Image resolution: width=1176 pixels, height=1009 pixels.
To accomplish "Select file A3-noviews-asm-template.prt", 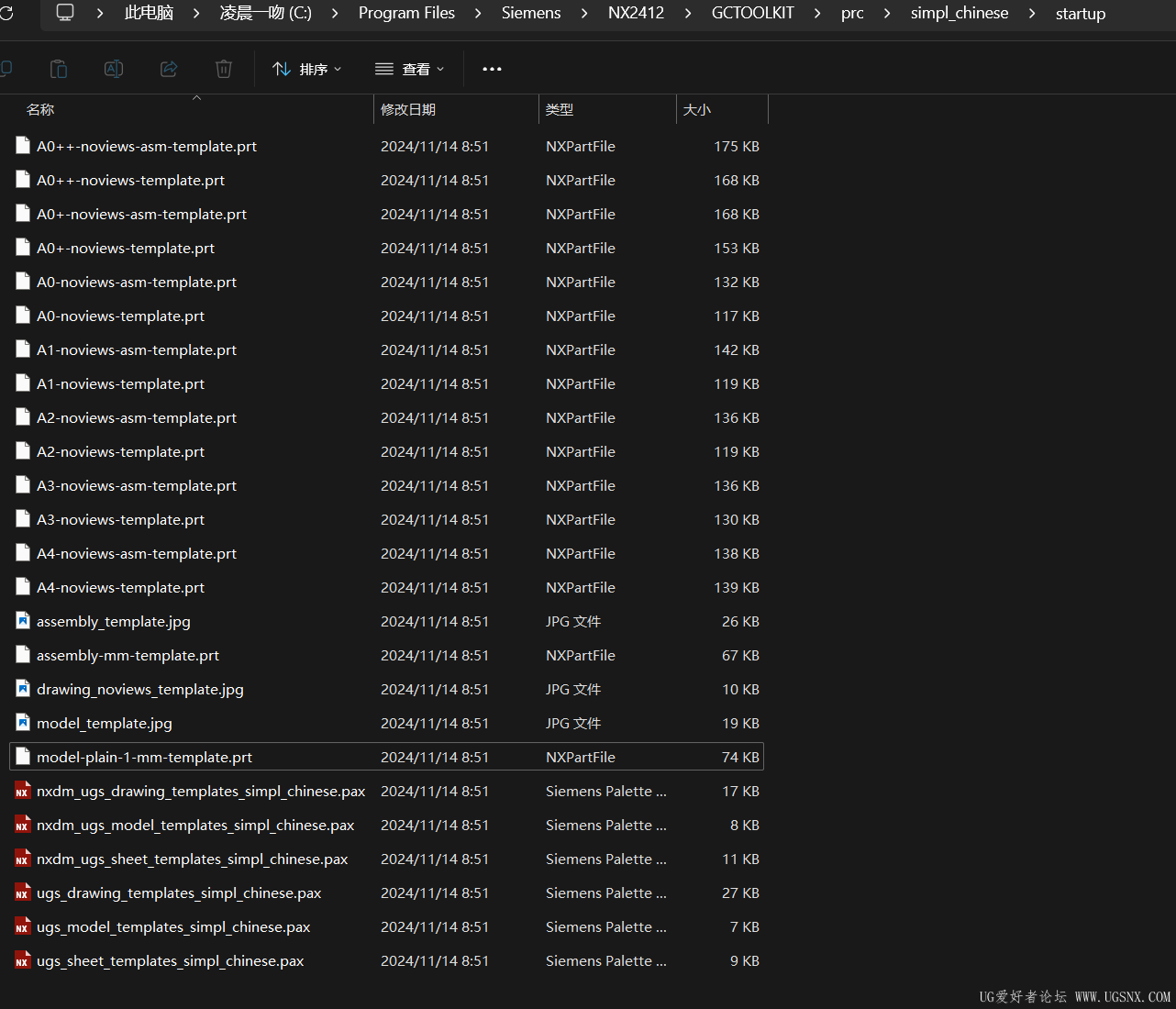I will tap(386, 485).
